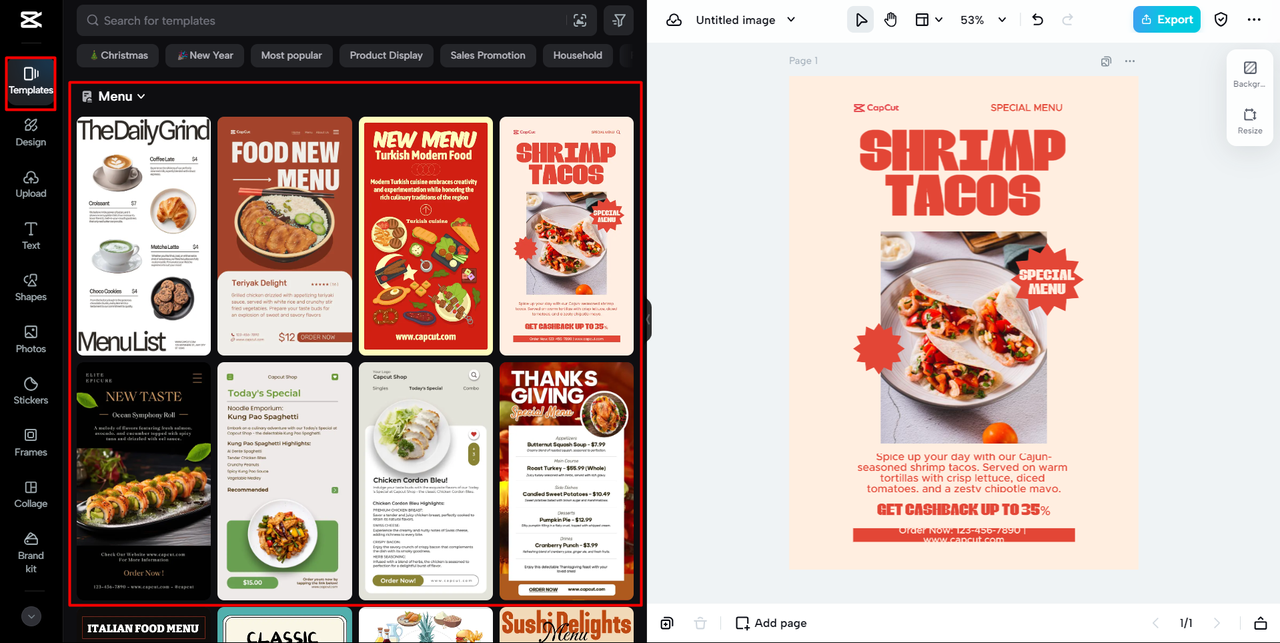This screenshot has width=1280, height=643.
Task: Open the layout view options dropdown
Action: coord(929,20)
